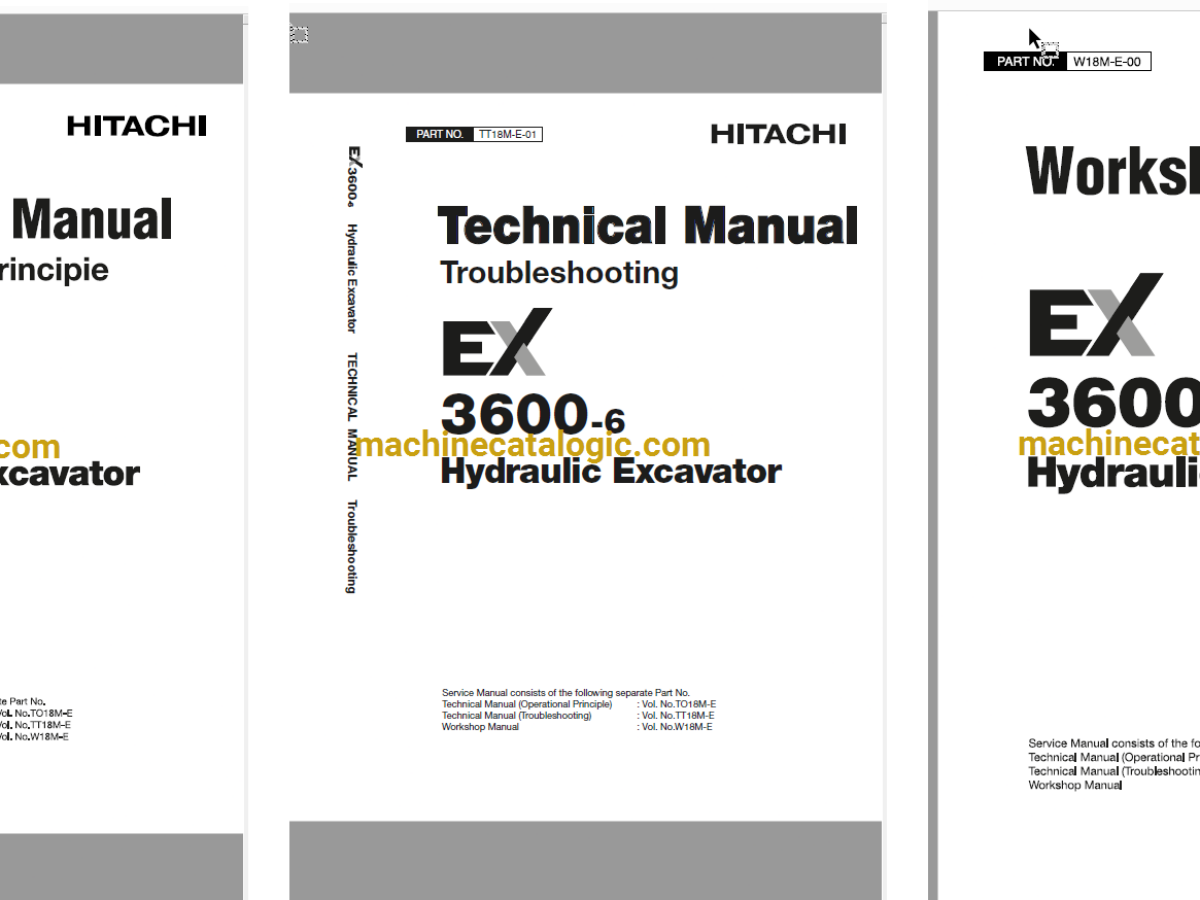Viewport: 1200px width, 900px height.
Task: Click the HITACHI logo on the left page
Action: pyautogui.click(x=137, y=126)
